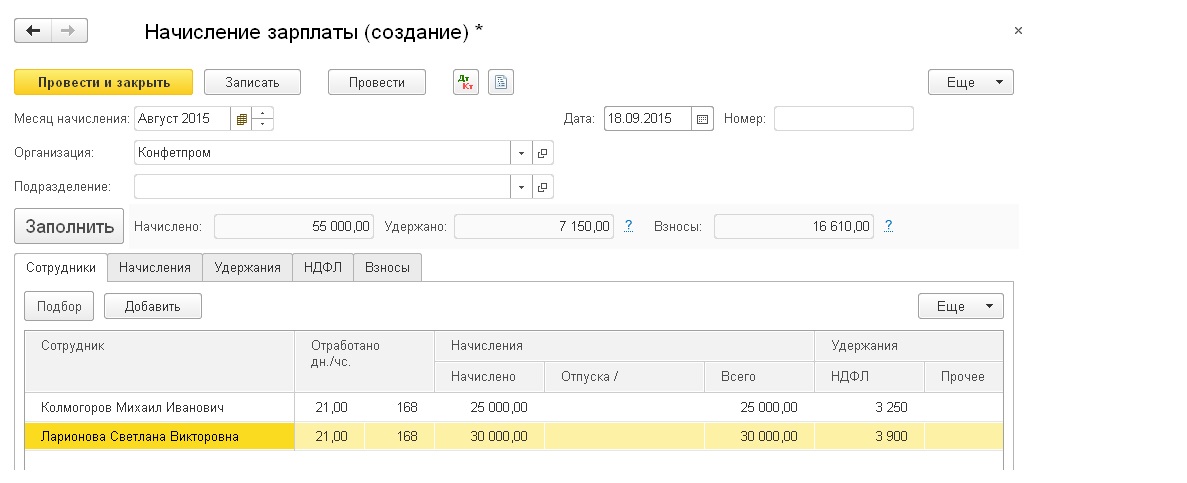The image size is (1187, 483).
Task: Click the Добавить button
Action: [x=152, y=306]
